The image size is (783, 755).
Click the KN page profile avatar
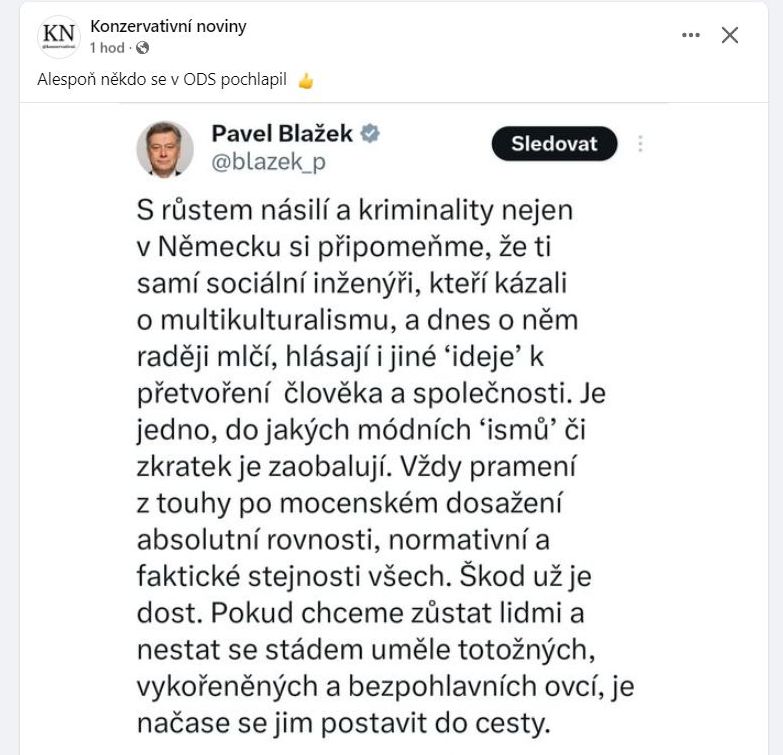pyautogui.click(x=59, y=35)
